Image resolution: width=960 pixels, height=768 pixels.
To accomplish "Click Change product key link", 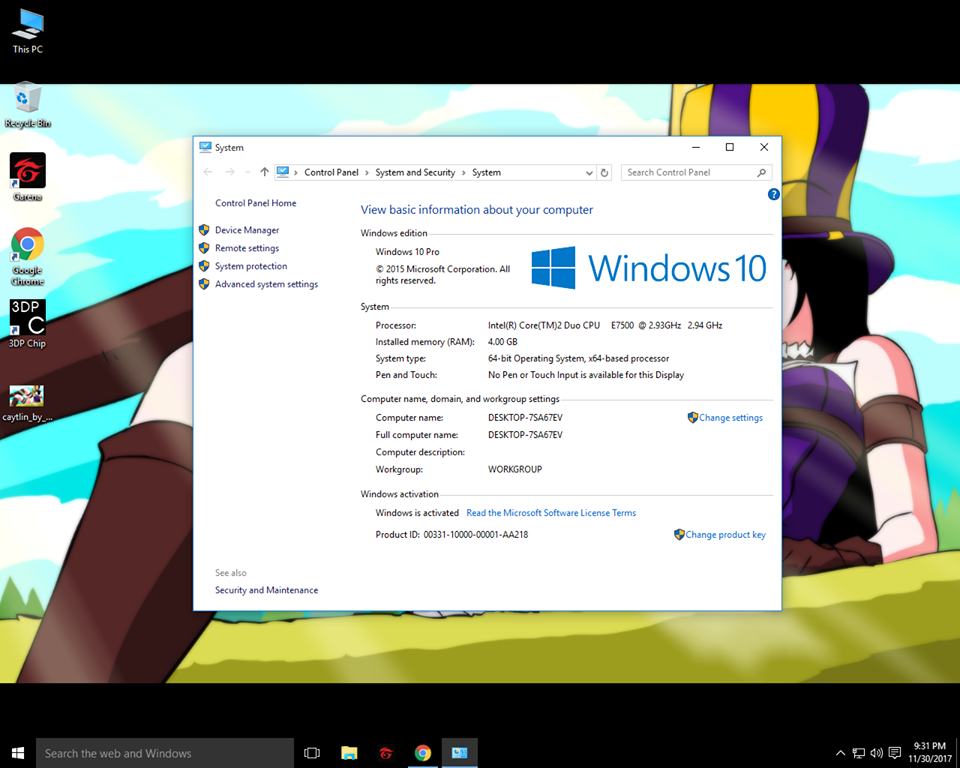I will [726, 535].
